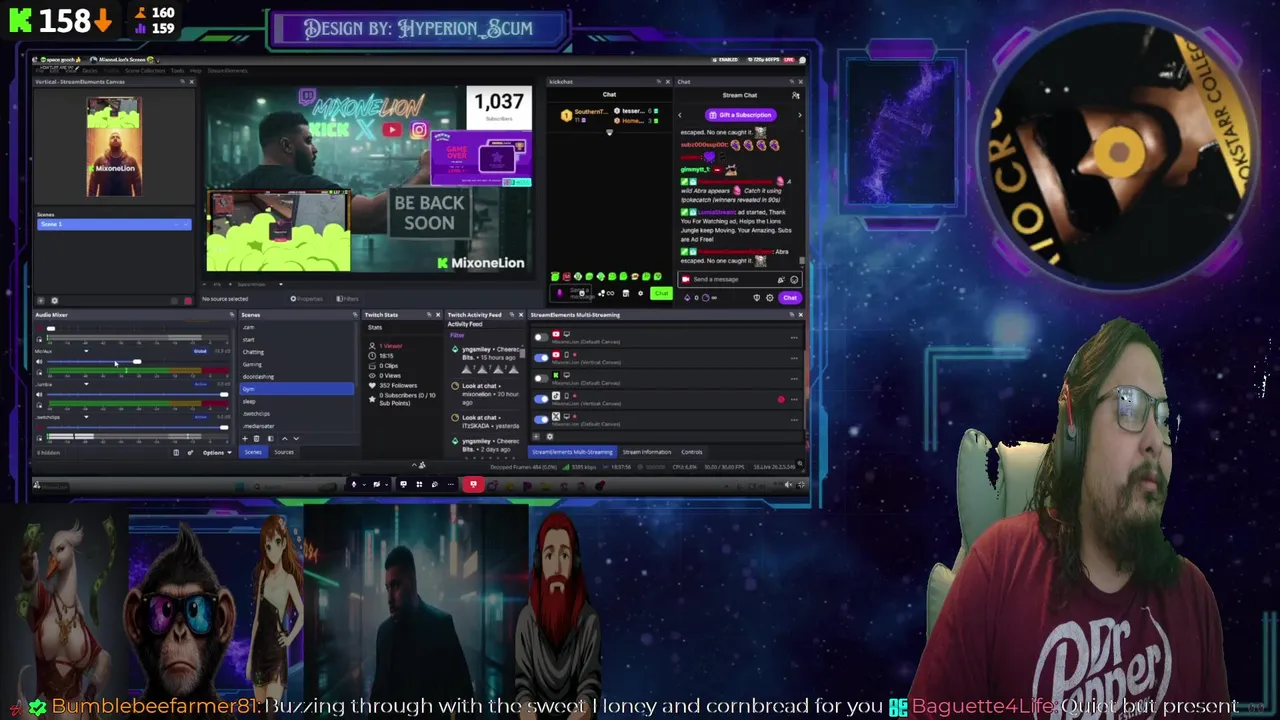Enable YouTube Default Canvas streaming toggle
The height and width of the screenshot is (720, 1280).
tap(541, 338)
